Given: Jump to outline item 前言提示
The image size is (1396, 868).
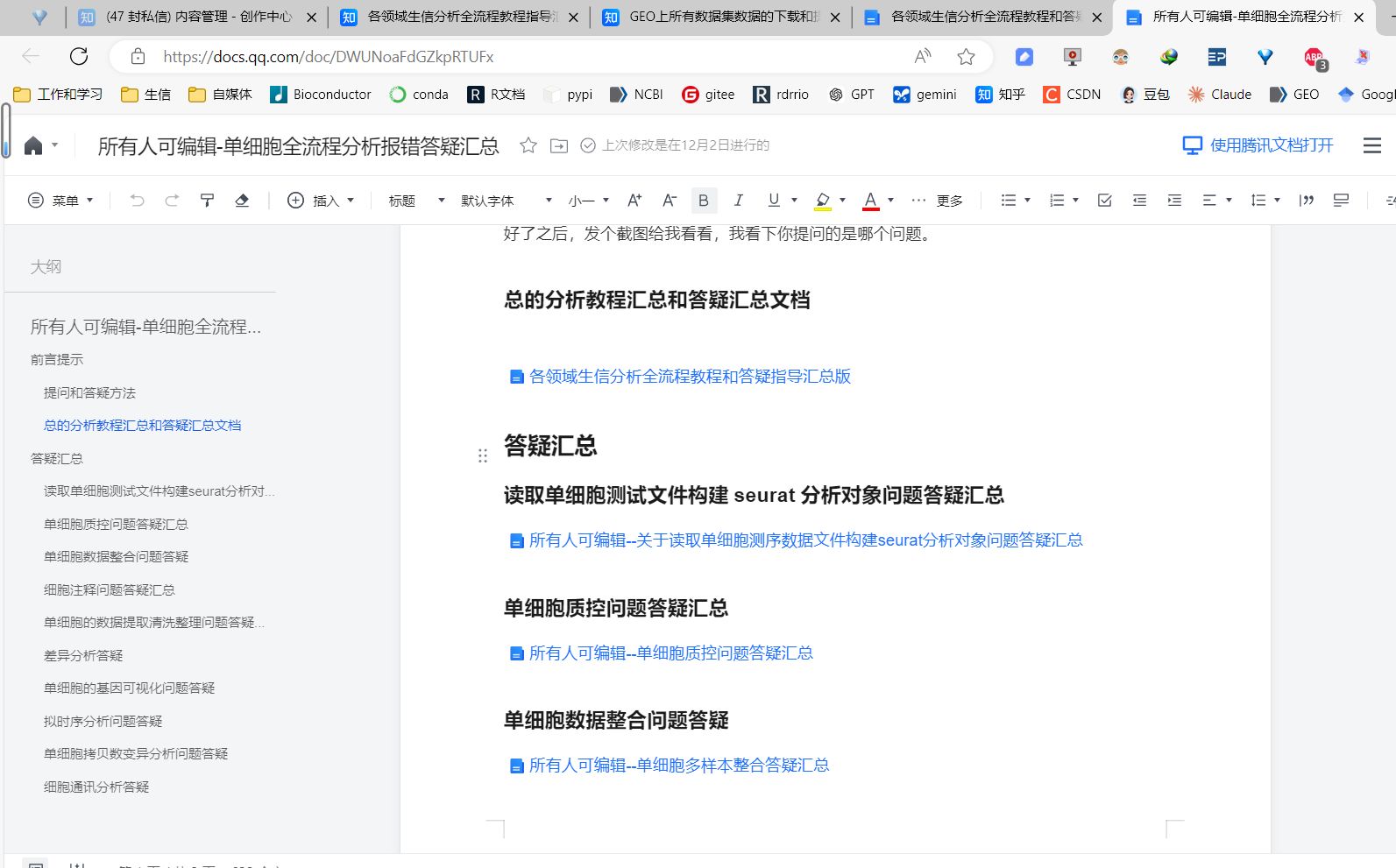Looking at the screenshot, I should [x=57, y=360].
